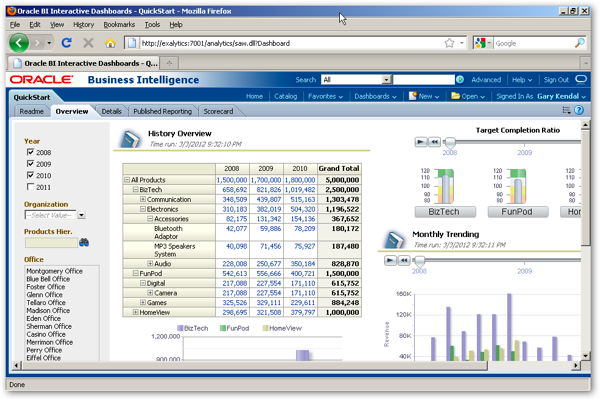The height and width of the screenshot is (400, 600).
Task: Collapse the BizTech row
Action: pyautogui.click(x=135, y=189)
